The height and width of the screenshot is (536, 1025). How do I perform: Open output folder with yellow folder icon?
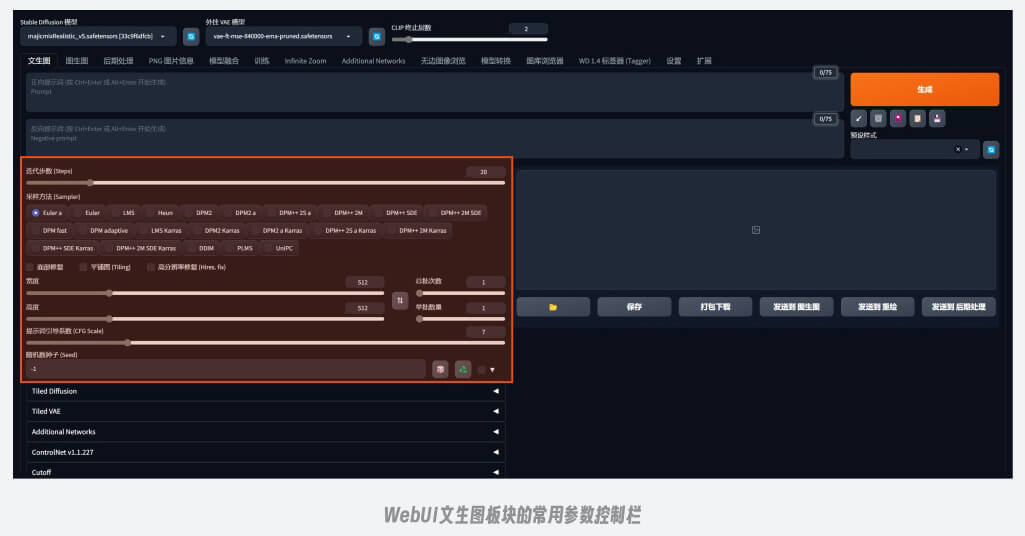pos(553,307)
